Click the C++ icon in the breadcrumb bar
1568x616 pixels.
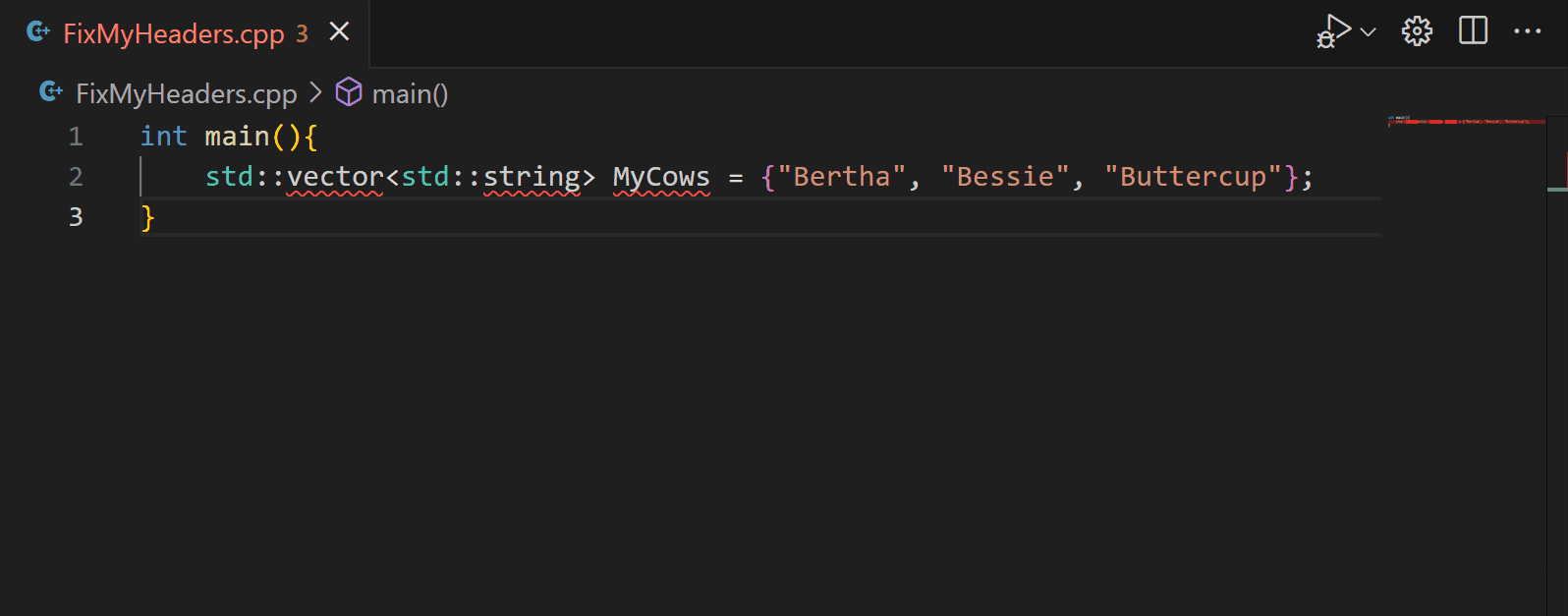coord(49,91)
